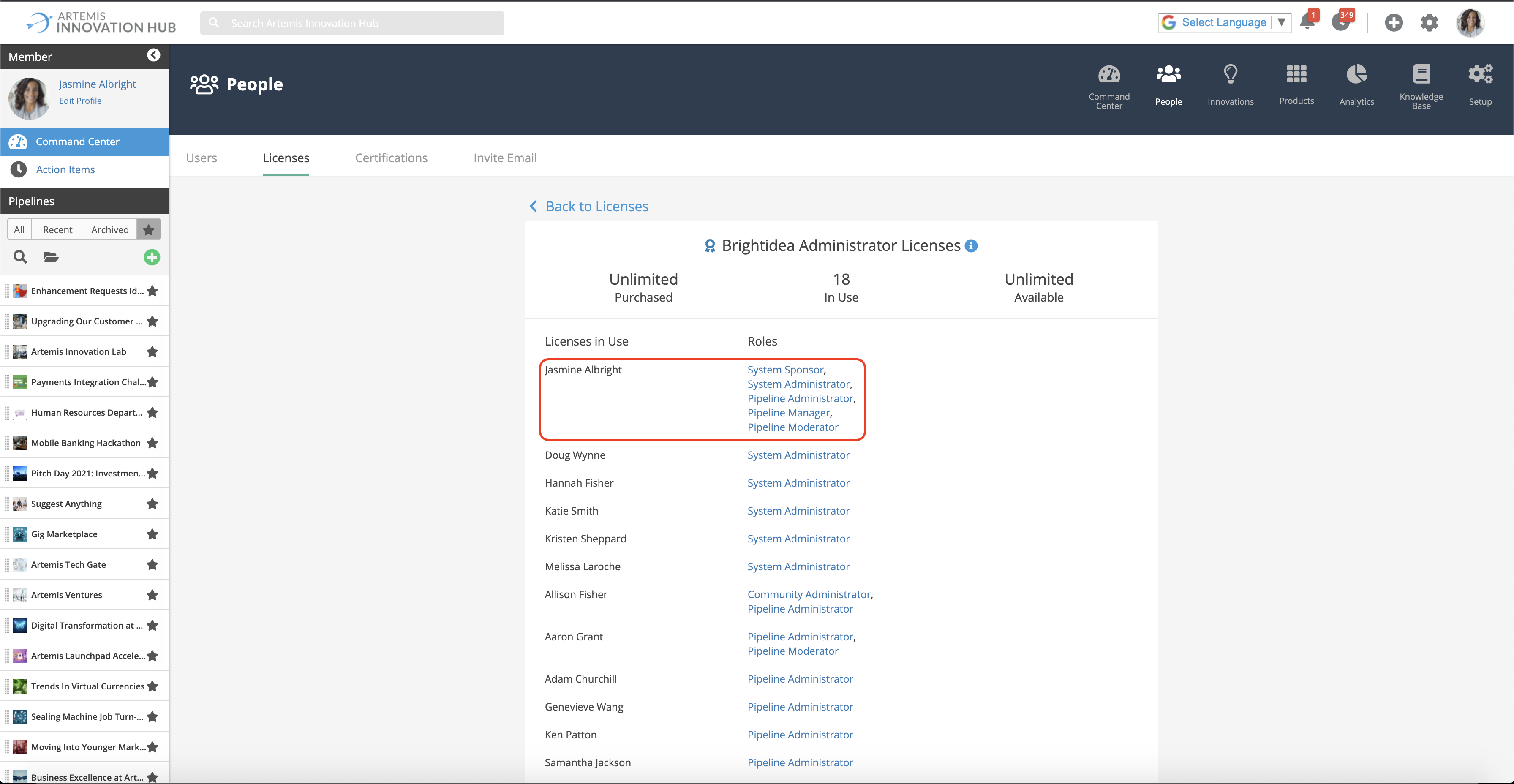Viewport: 1514px width, 784px height.
Task: Click Samantha Jackson's Pipeline Administrator role
Action: tap(800, 762)
